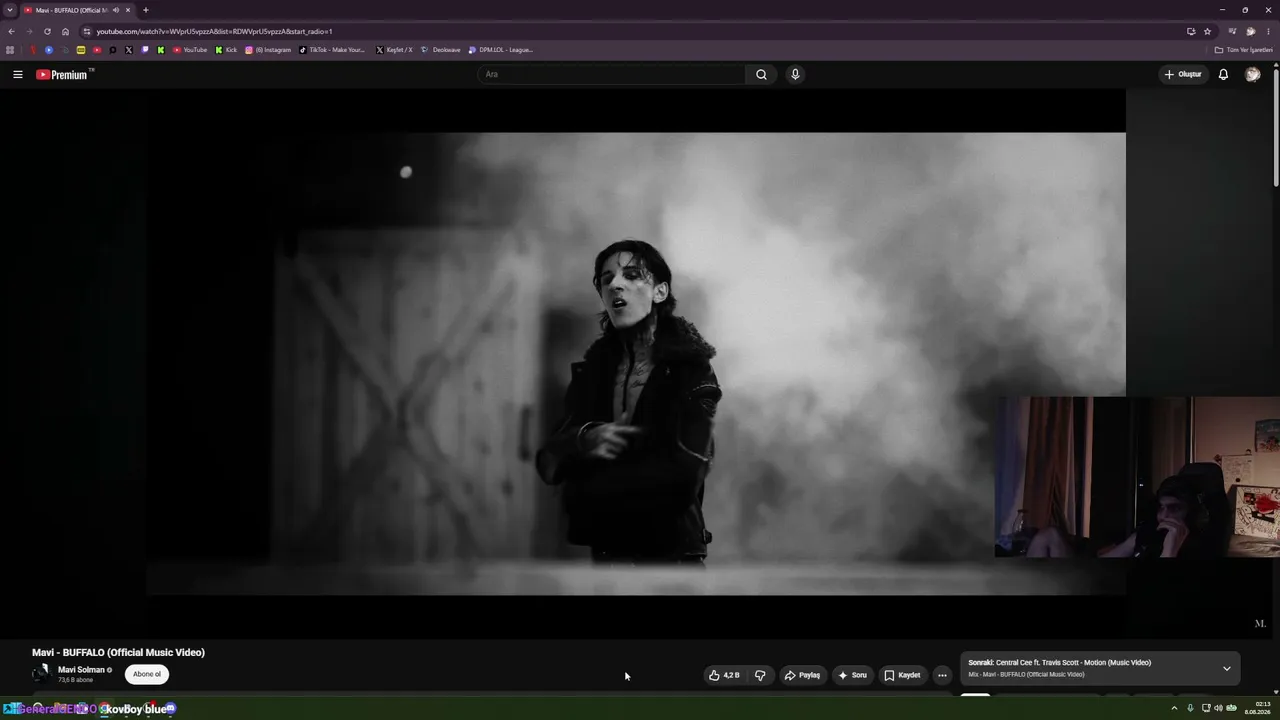Viewport: 1280px width, 720px height.
Task: Open the Kick bookmark
Action: click(x=226, y=50)
